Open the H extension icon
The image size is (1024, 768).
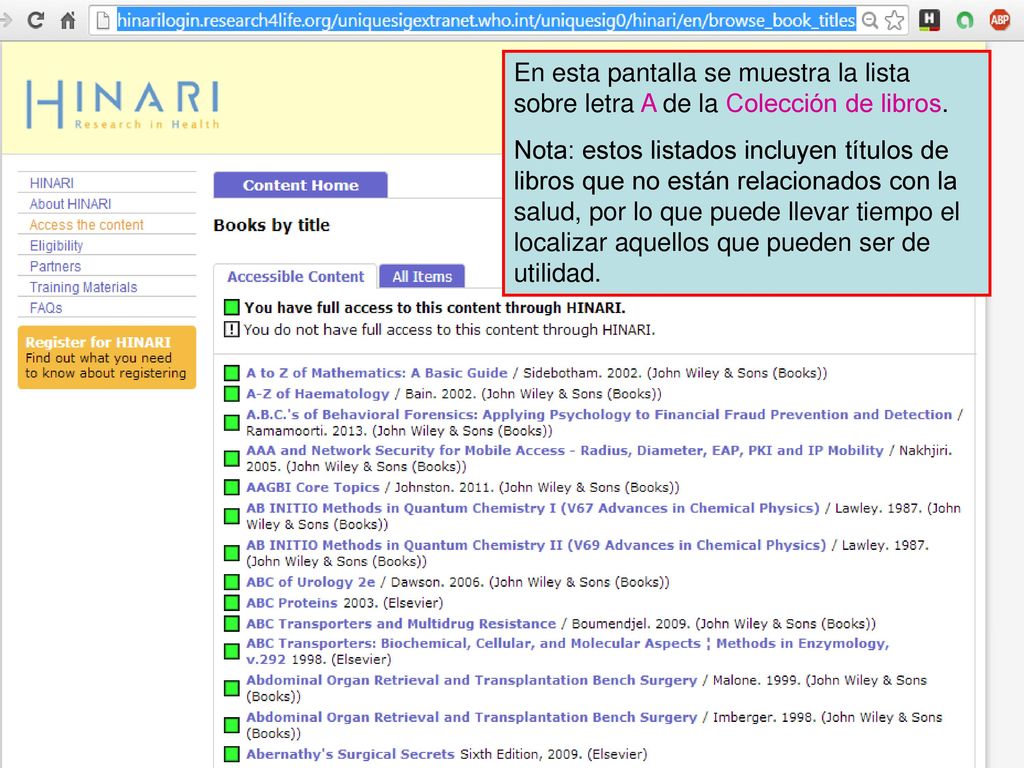pyautogui.click(x=929, y=20)
